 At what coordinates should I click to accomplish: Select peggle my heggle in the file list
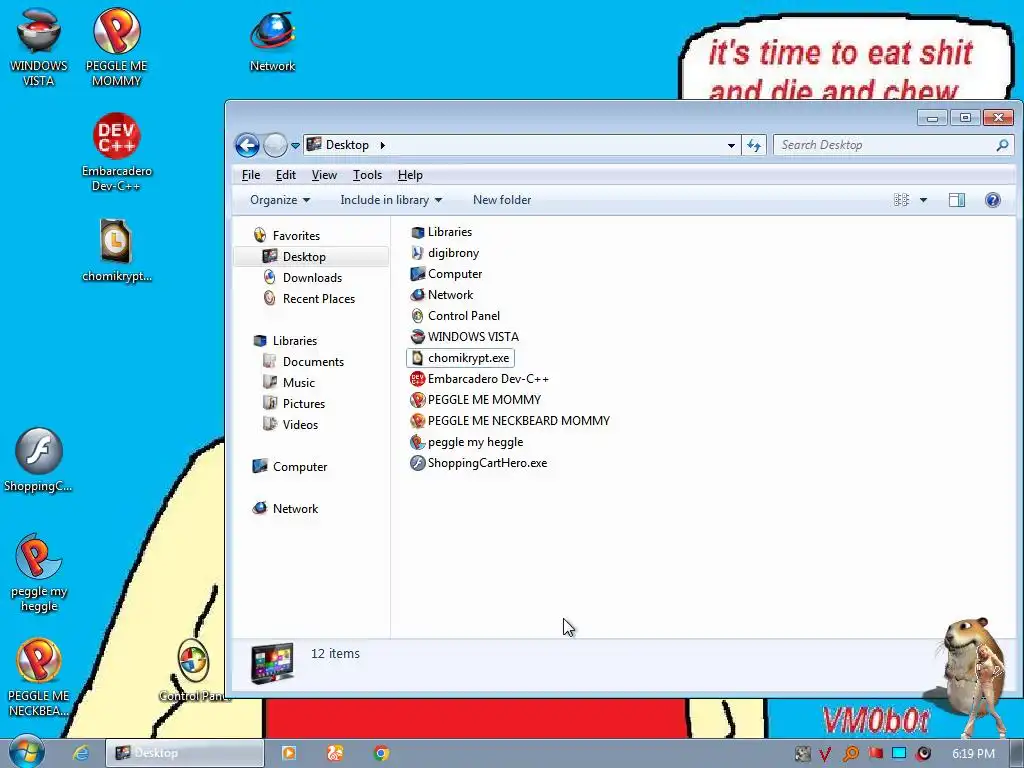coord(467,442)
